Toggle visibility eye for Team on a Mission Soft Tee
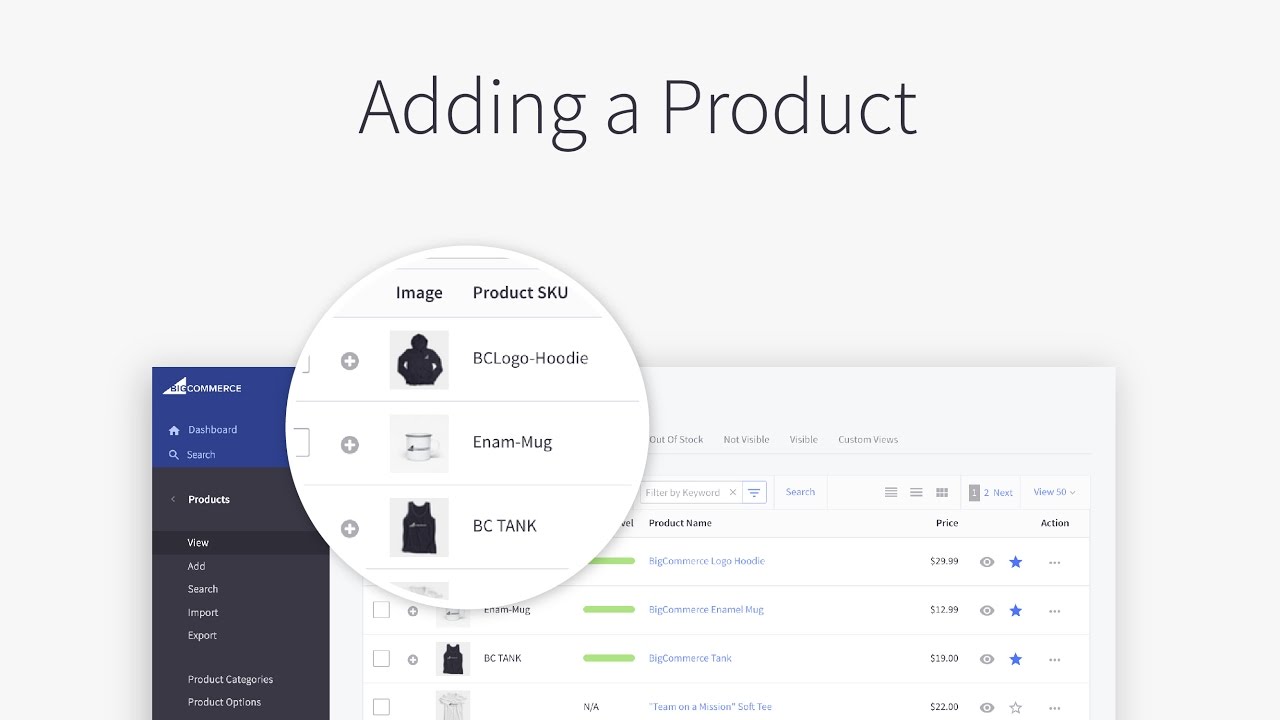1280x720 pixels. pos(987,707)
